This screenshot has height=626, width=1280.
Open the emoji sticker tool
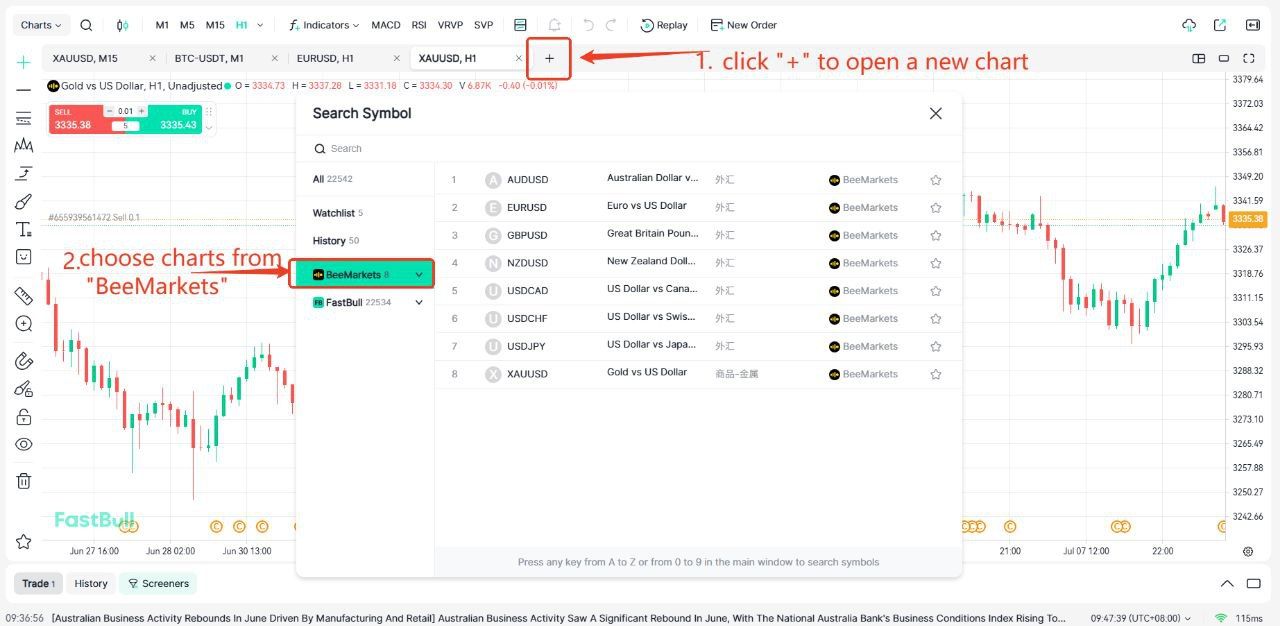click(x=23, y=257)
